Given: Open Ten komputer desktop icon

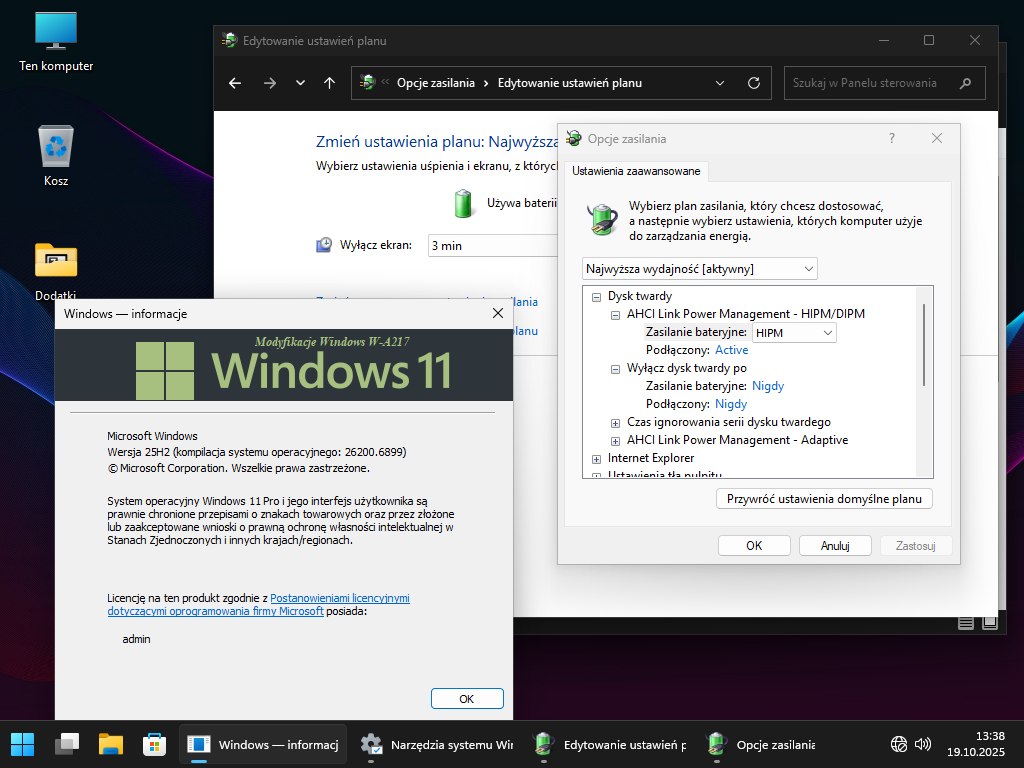Looking at the screenshot, I should (56, 40).
